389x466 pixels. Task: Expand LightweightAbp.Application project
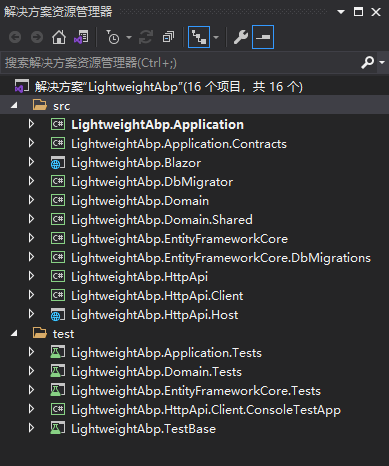pyautogui.click(x=31, y=124)
